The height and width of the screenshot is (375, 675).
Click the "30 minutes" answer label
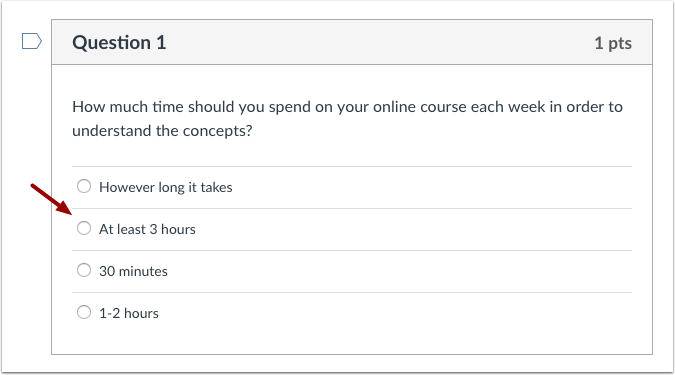click(133, 271)
